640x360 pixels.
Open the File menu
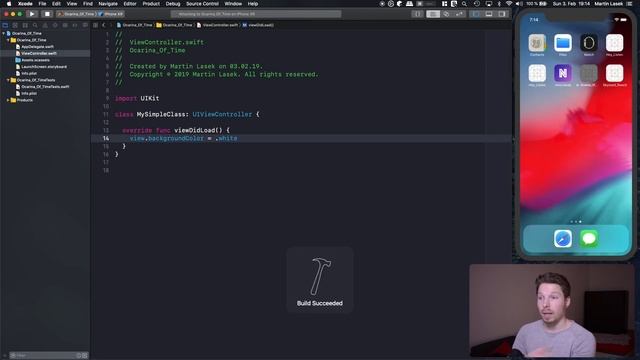click(42, 4)
